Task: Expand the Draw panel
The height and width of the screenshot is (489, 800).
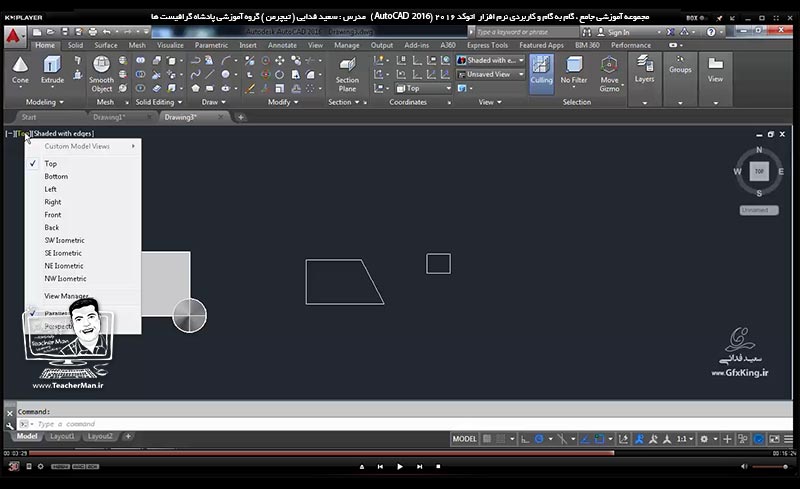Action: (x=213, y=102)
